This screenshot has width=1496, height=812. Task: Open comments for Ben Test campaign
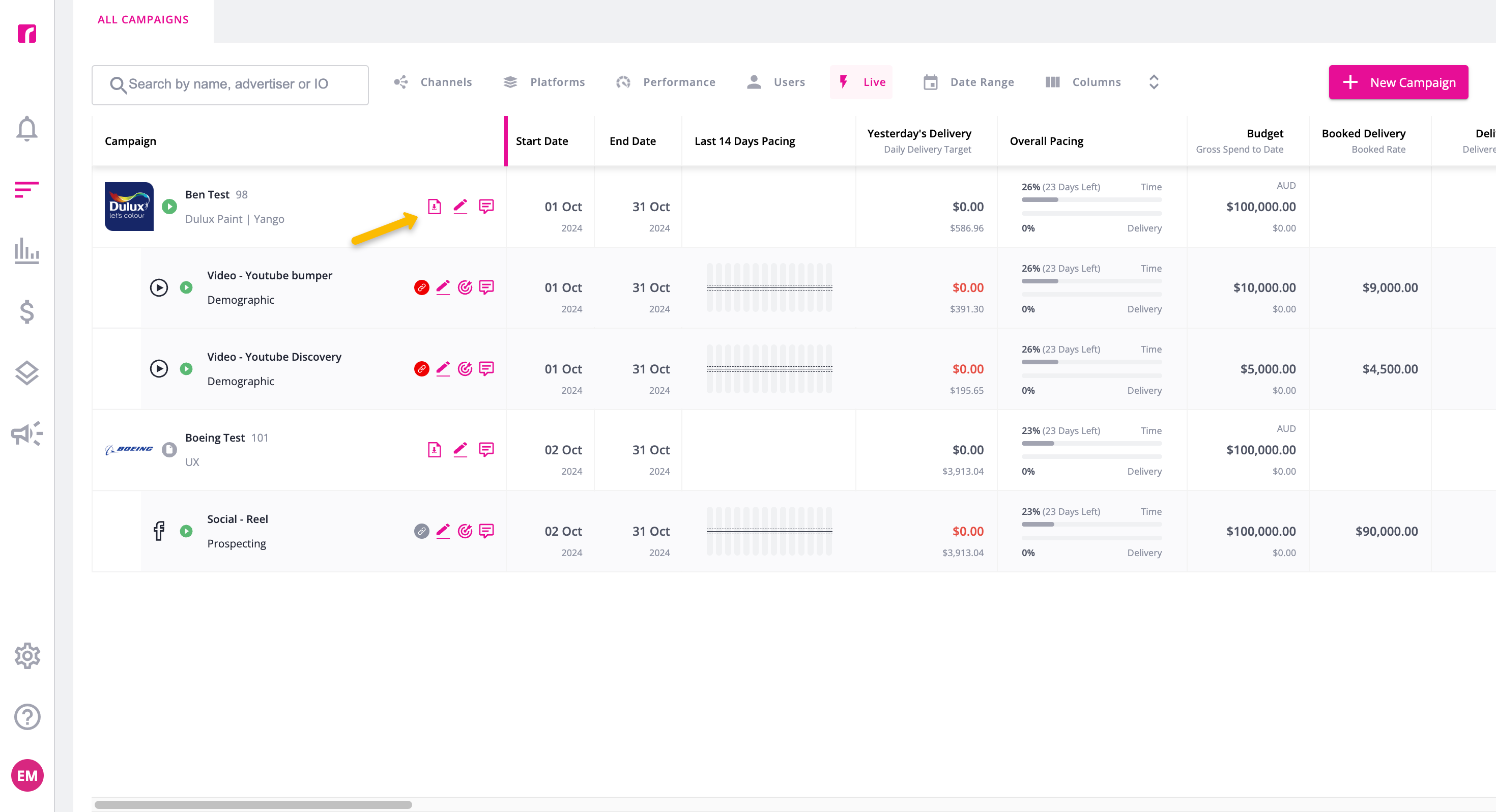(486, 206)
